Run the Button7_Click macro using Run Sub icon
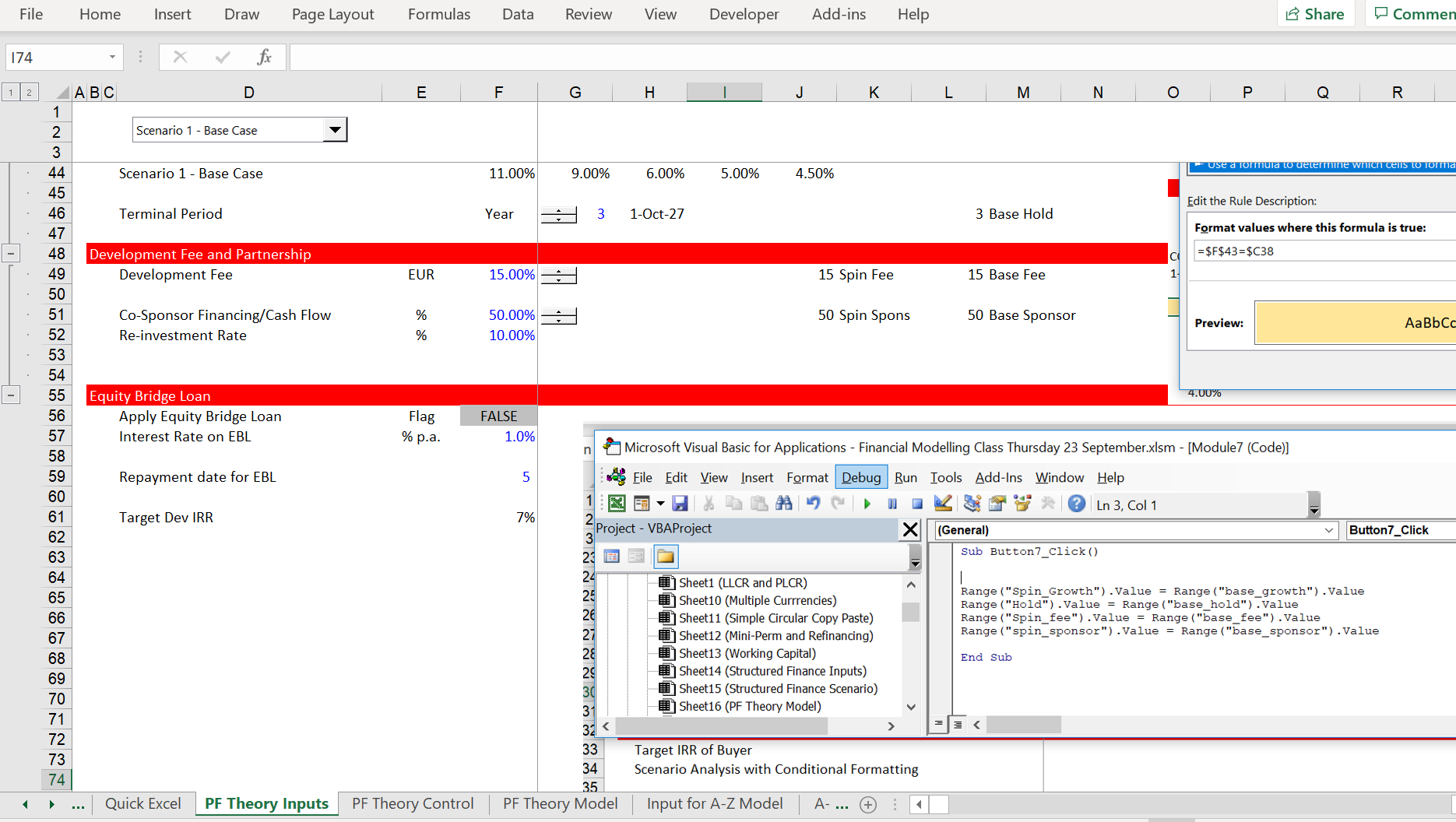The width and height of the screenshot is (1456, 822). point(867,504)
